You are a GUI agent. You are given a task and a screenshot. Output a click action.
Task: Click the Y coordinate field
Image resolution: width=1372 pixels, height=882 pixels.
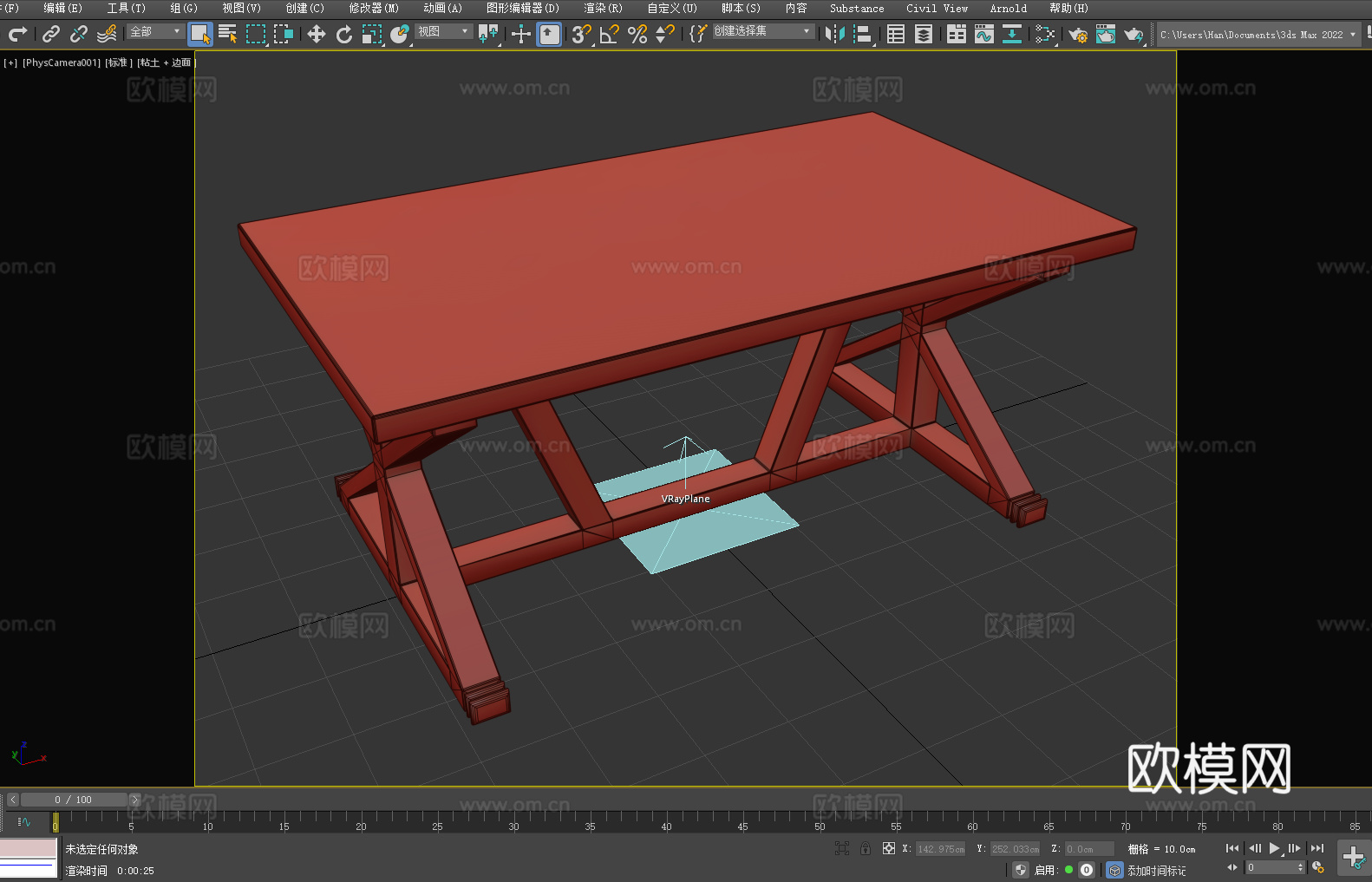pyautogui.click(x=1015, y=849)
